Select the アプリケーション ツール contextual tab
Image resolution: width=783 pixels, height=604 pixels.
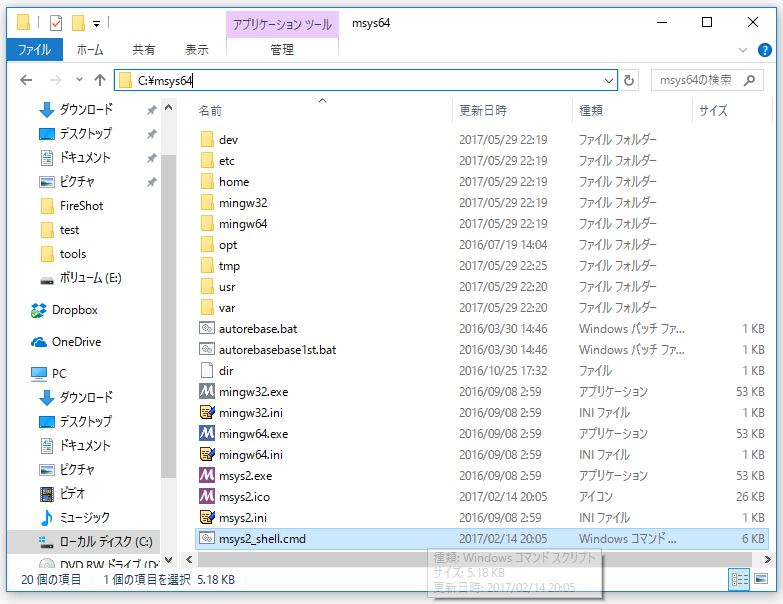coord(282,24)
